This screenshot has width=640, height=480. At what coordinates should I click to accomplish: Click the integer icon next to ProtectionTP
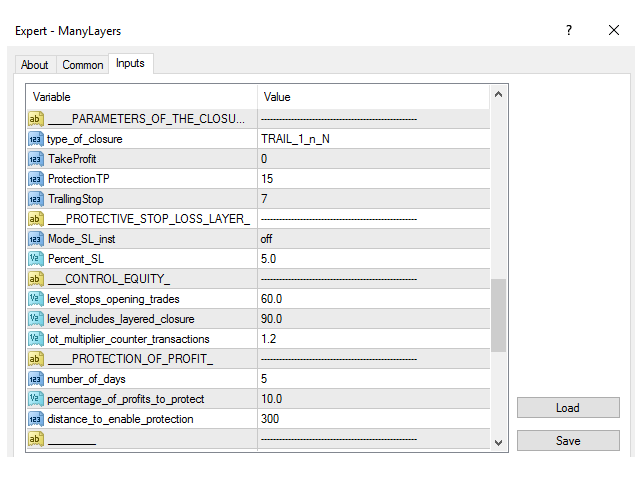pos(36,179)
